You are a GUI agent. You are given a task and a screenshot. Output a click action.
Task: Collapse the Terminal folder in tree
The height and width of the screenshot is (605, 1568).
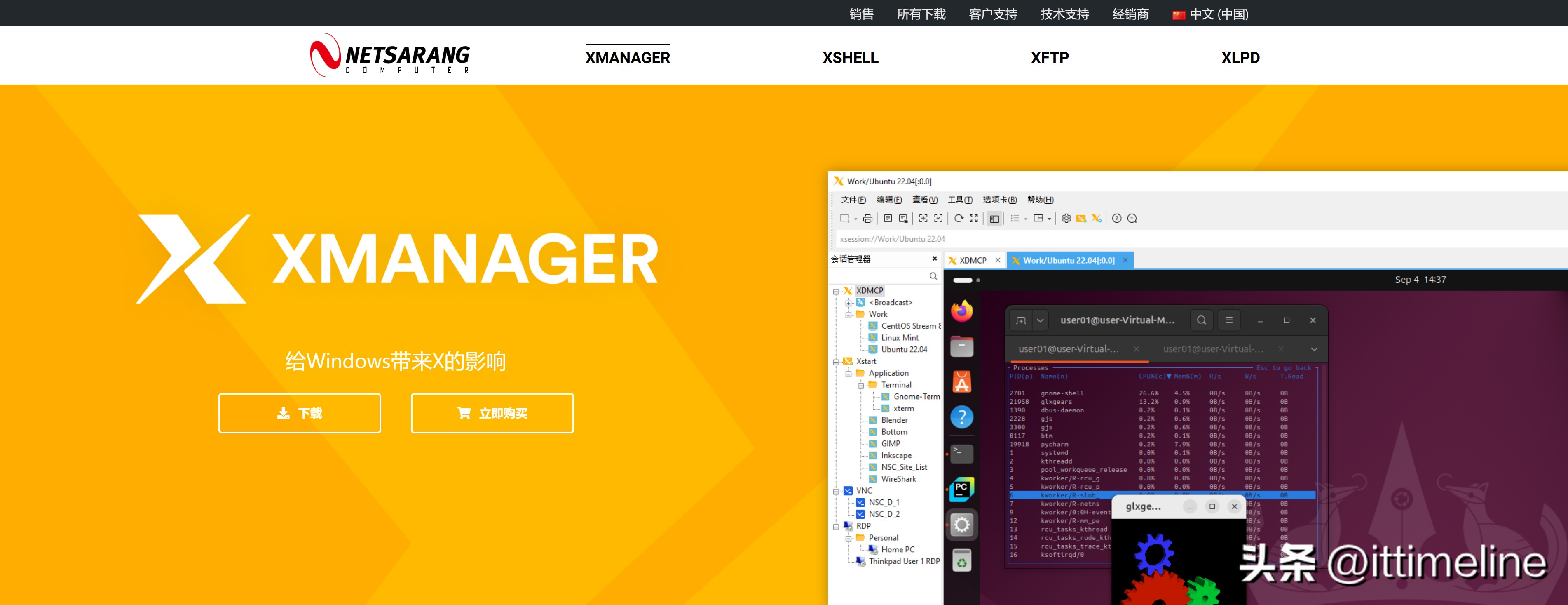pos(861,385)
